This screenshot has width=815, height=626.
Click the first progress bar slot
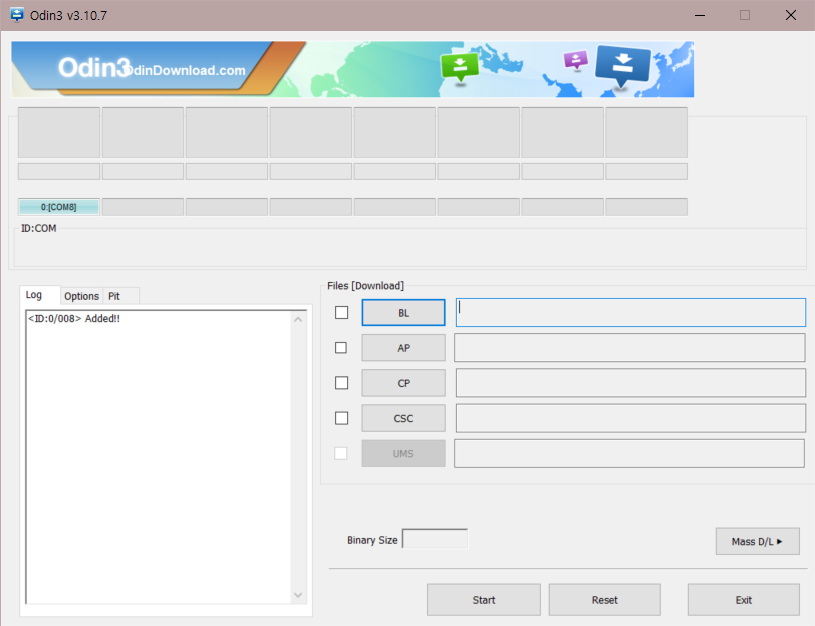tap(59, 172)
